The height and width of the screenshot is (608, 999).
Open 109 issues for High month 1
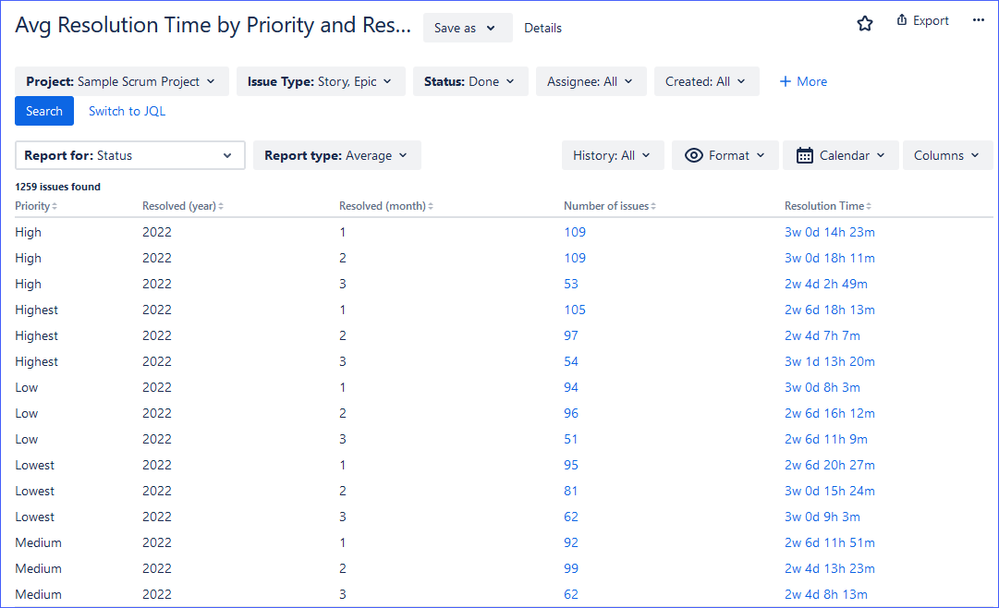(575, 232)
